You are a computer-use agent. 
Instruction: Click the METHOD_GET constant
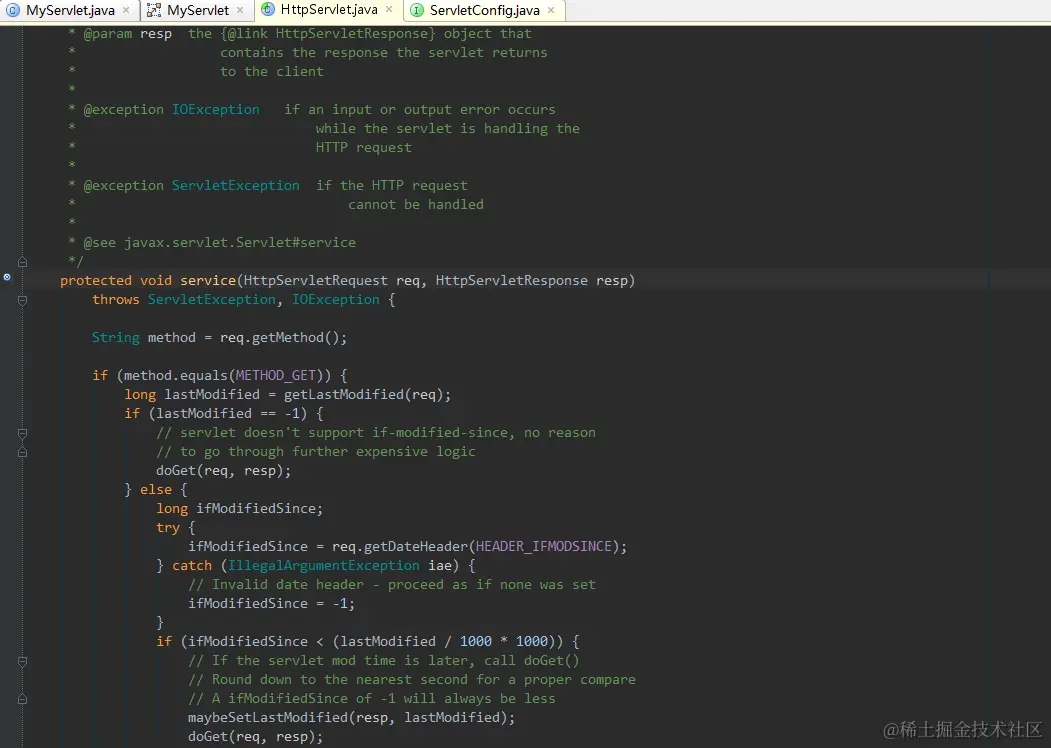pos(275,375)
